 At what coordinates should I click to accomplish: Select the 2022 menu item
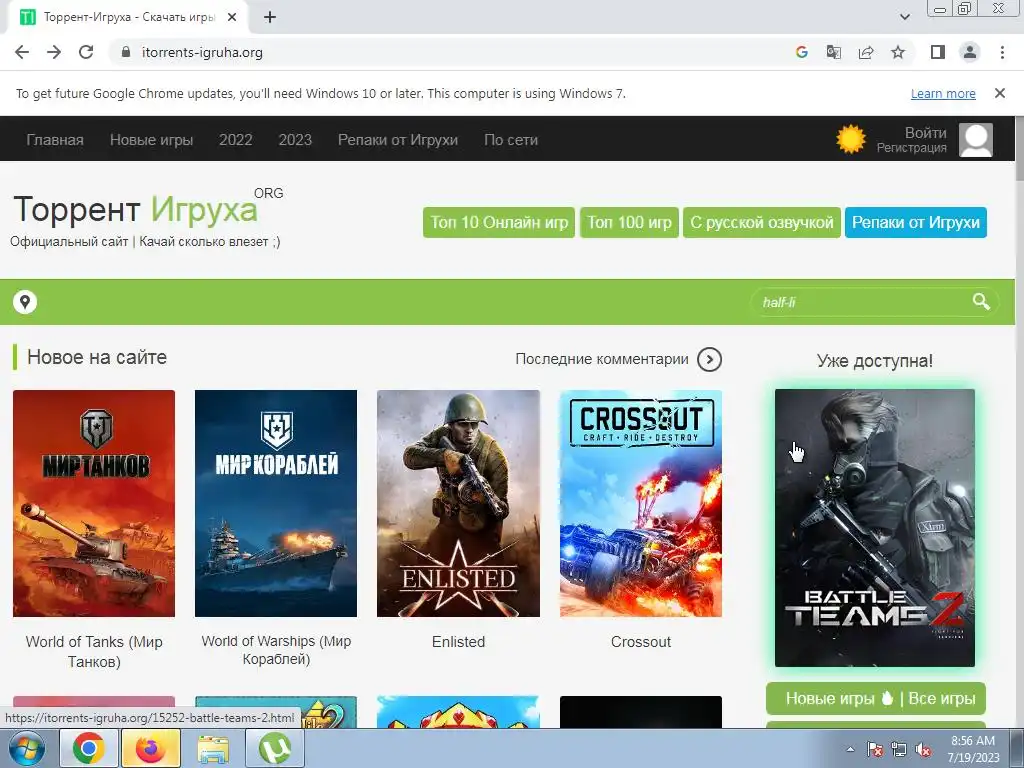click(x=236, y=140)
